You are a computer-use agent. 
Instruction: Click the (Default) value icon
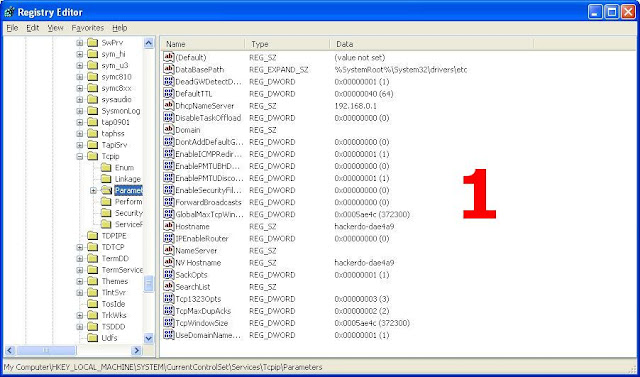coord(169,57)
